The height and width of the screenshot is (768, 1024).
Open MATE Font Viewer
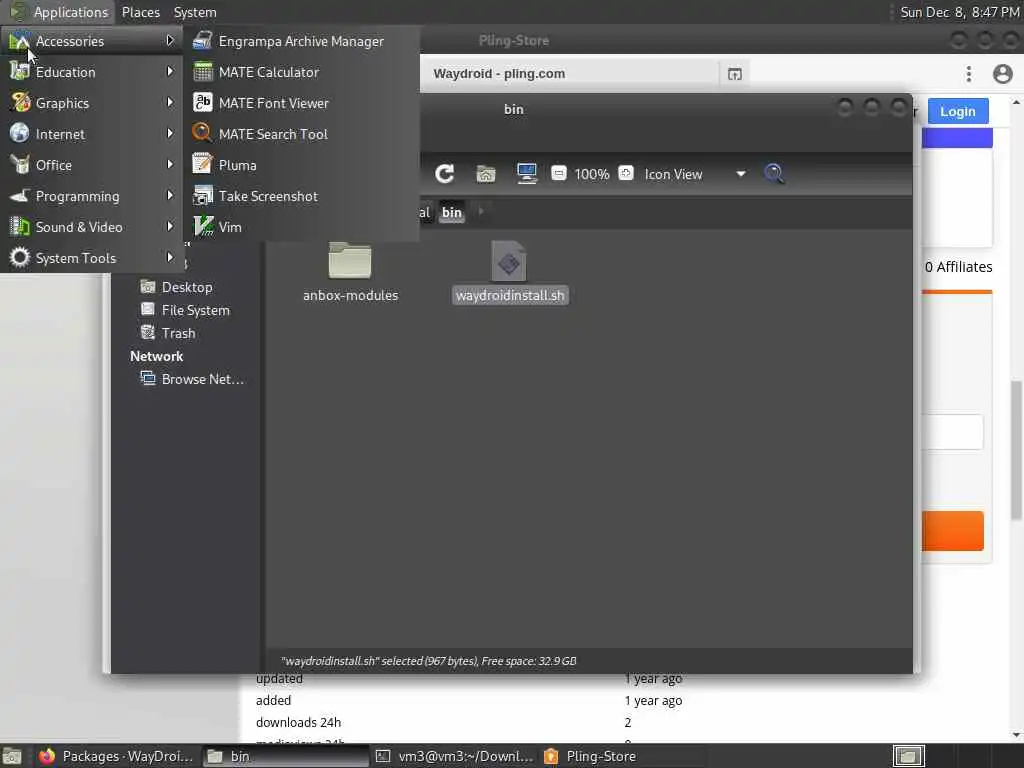(x=274, y=103)
